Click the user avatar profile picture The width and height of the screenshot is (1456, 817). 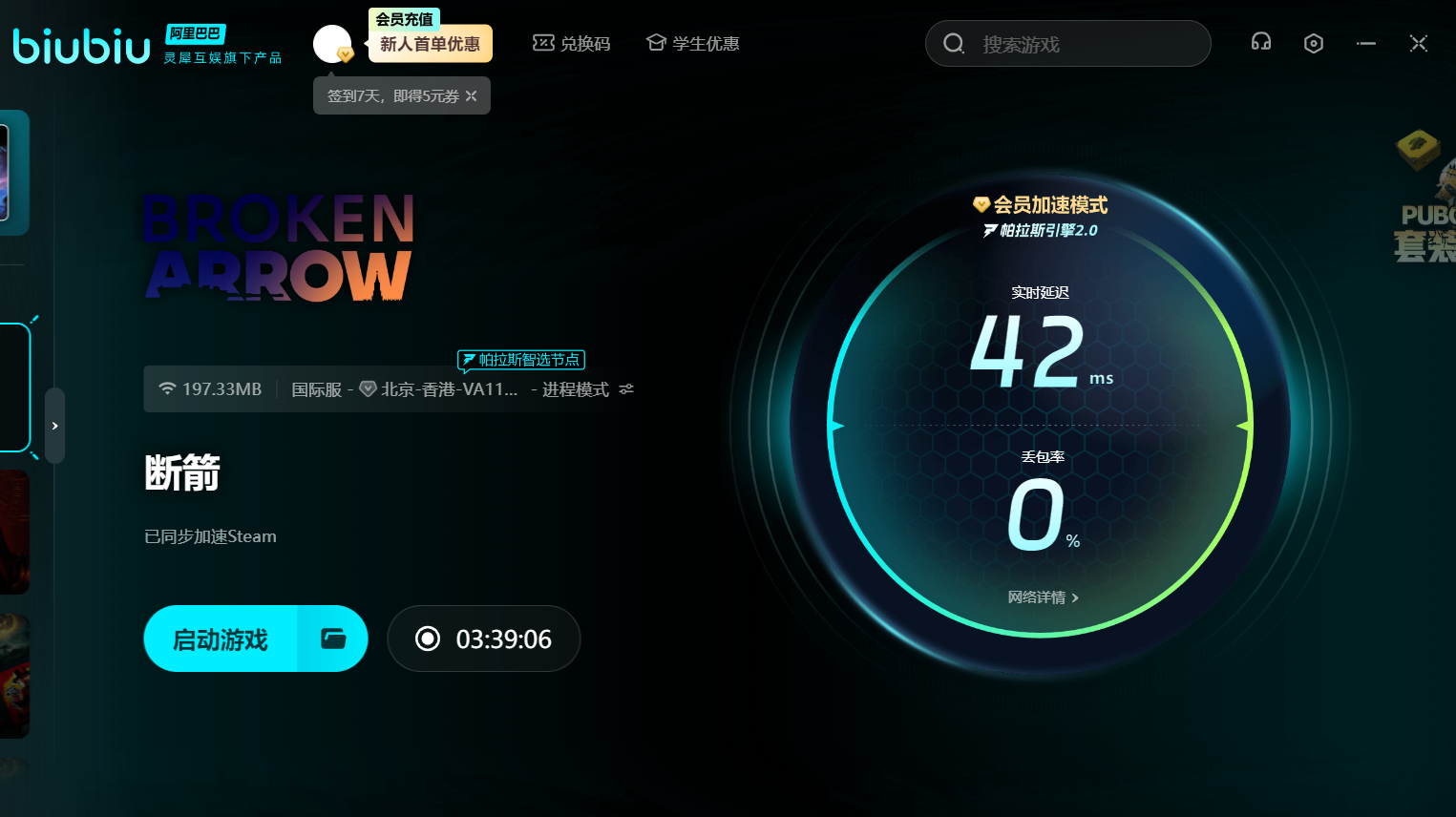tap(332, 44)
